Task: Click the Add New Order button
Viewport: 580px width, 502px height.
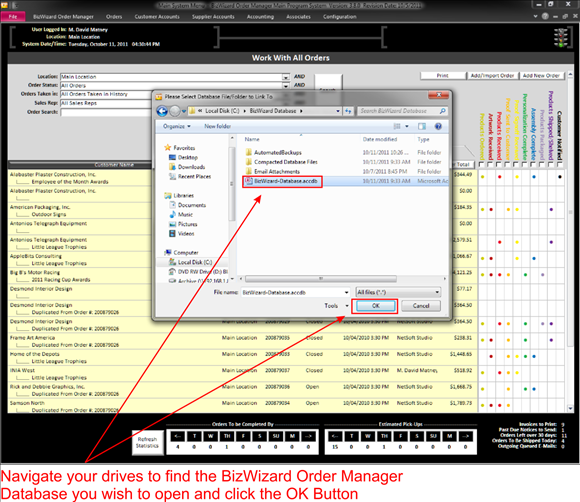Action: (x=541, y=75)
